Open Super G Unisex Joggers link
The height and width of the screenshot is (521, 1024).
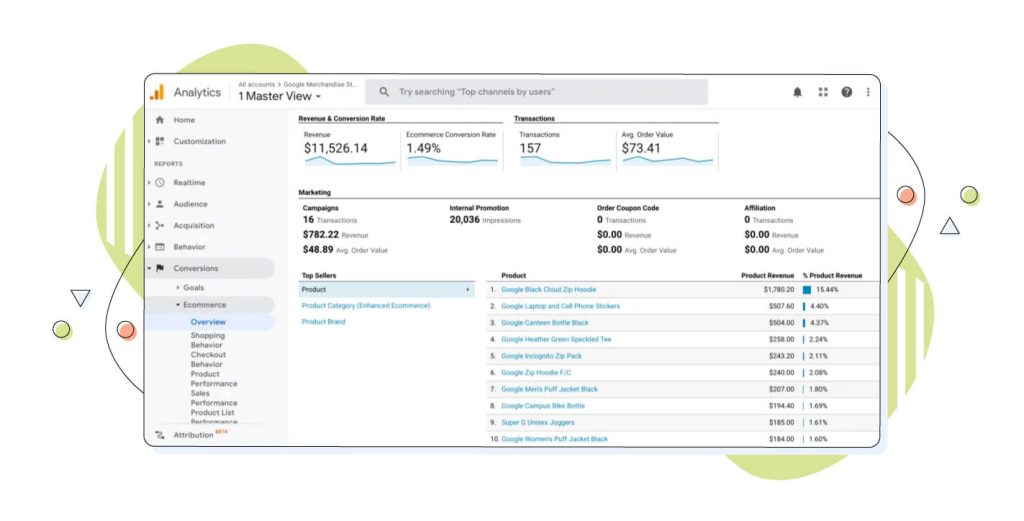click(538, 422)
